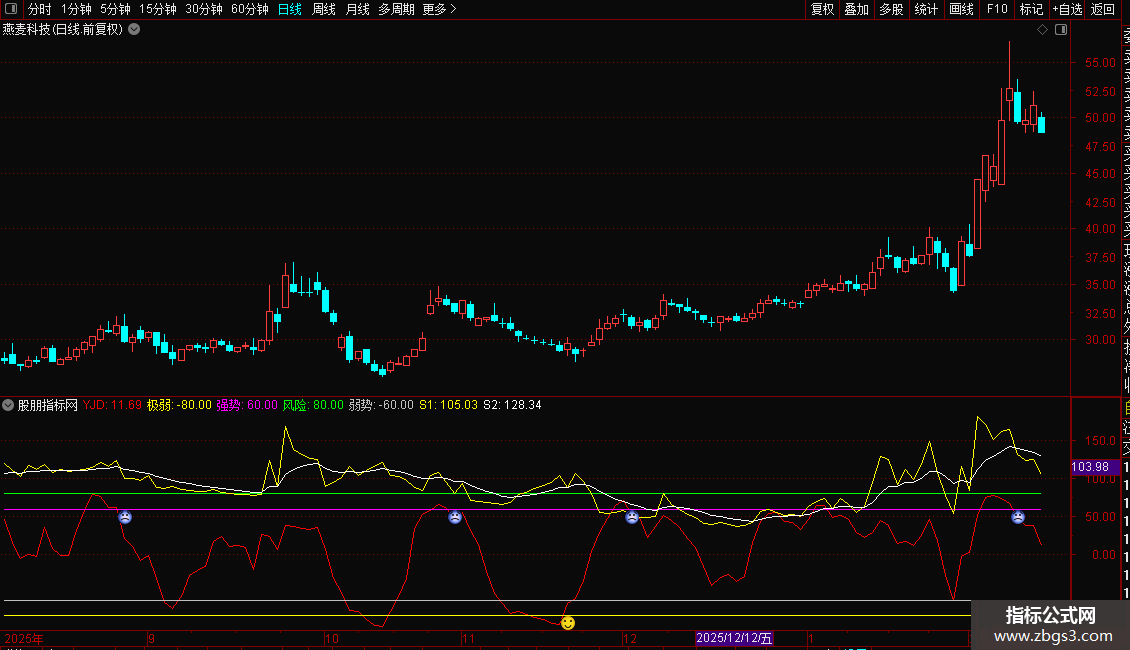Click the sad face marker in late August
This screenshot has height=650, width=1130.
point(125,517)
